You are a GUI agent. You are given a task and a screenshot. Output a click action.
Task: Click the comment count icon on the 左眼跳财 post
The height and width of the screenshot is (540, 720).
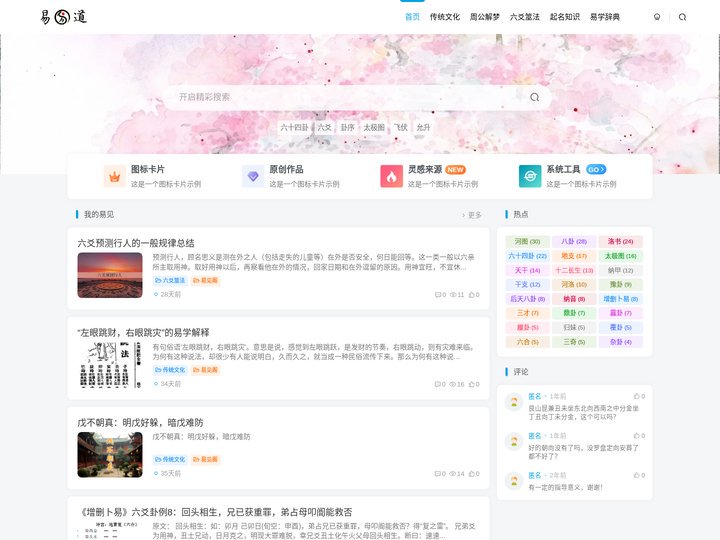click(x=438, y=384)
